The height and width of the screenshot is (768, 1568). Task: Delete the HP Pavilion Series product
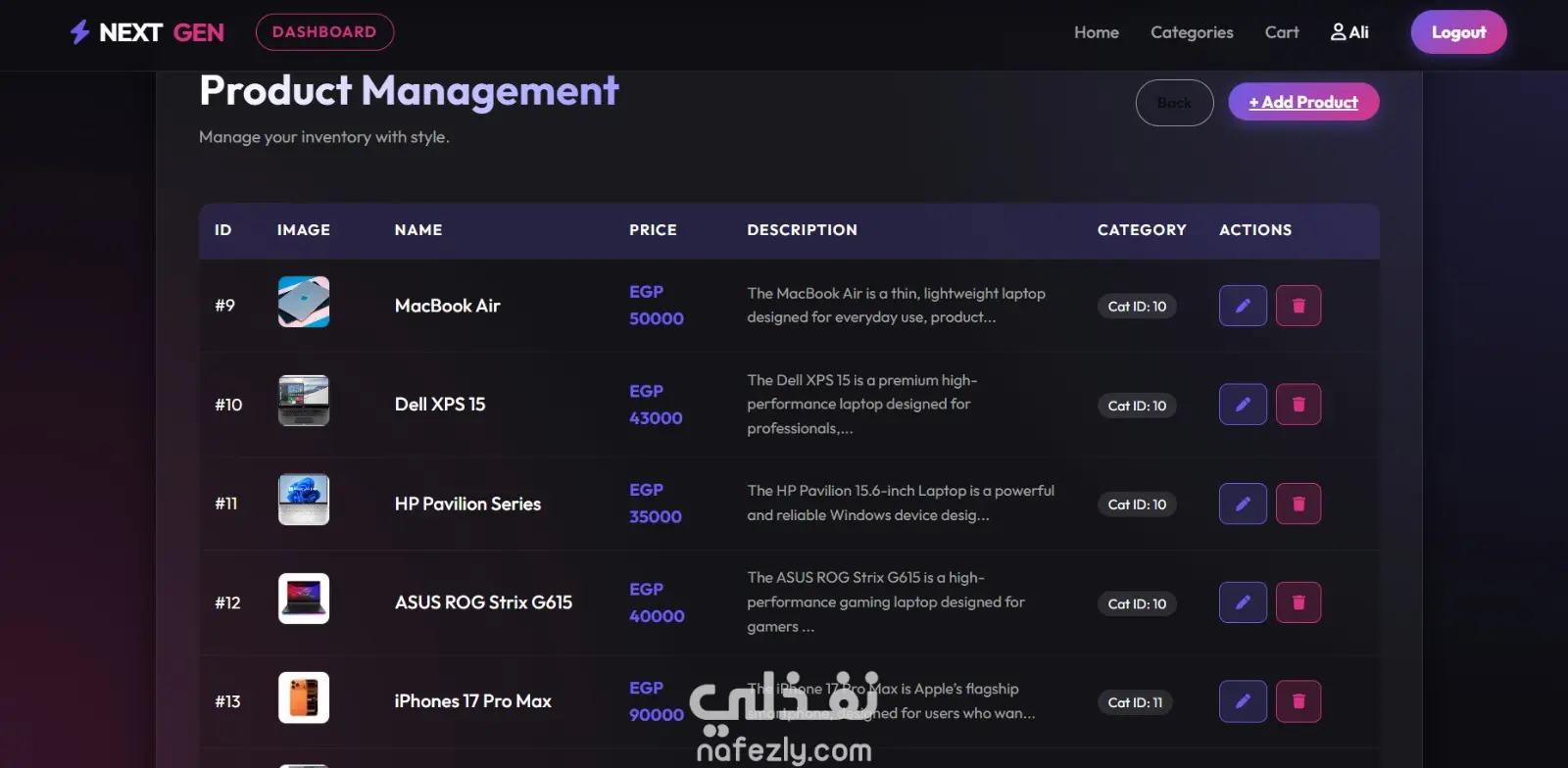point(1298,504)
